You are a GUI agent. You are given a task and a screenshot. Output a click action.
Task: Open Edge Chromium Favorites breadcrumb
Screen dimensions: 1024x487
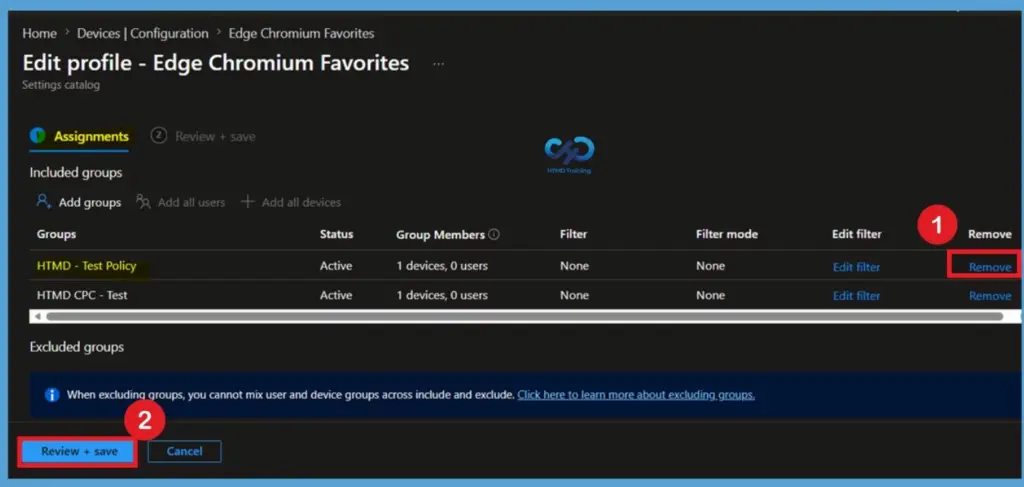pos(301,33)
